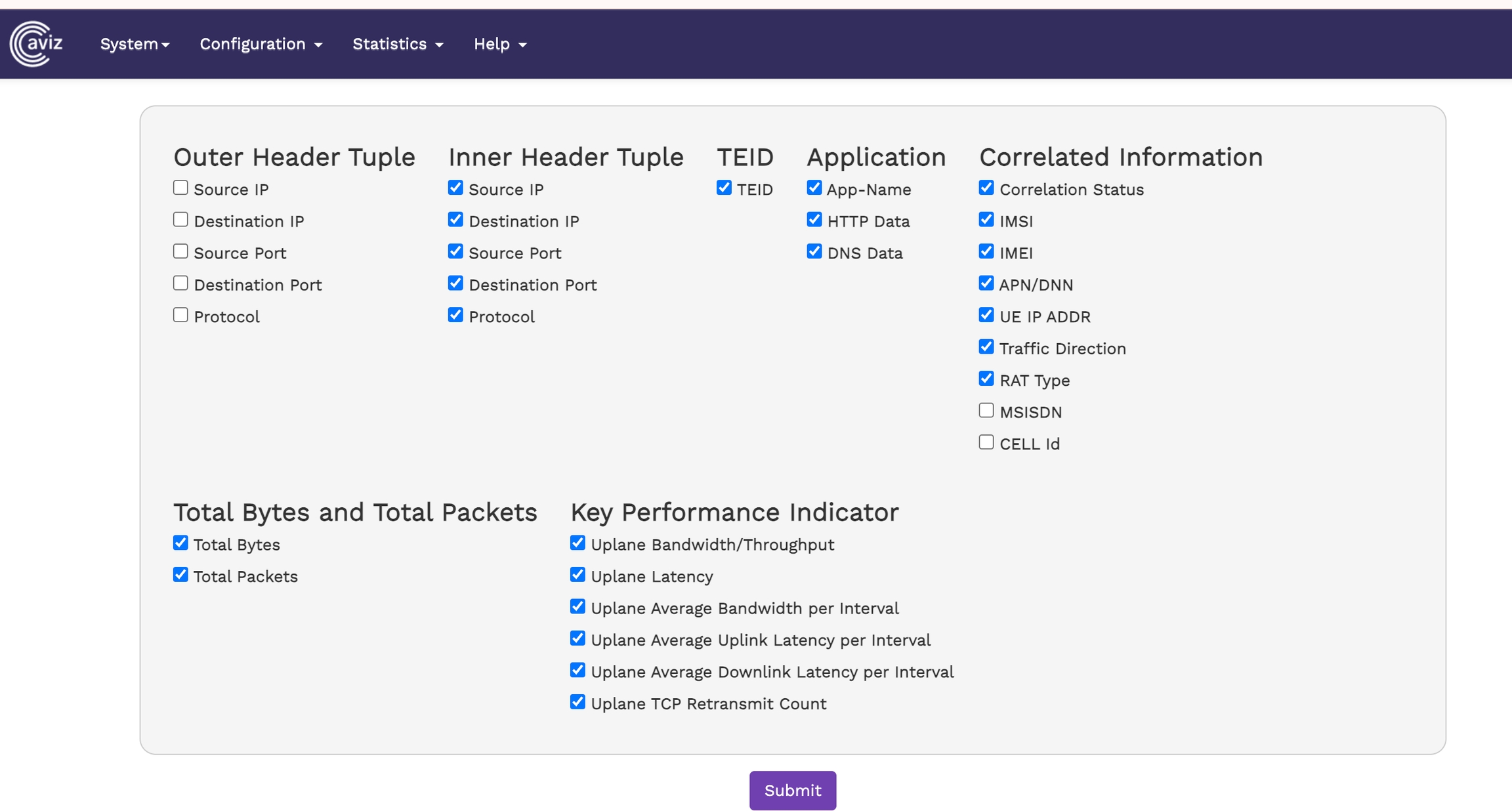Viewport: 1512px width, 811px height.
Task: Disable Total Packets checkbox
Action: [180, 575]
